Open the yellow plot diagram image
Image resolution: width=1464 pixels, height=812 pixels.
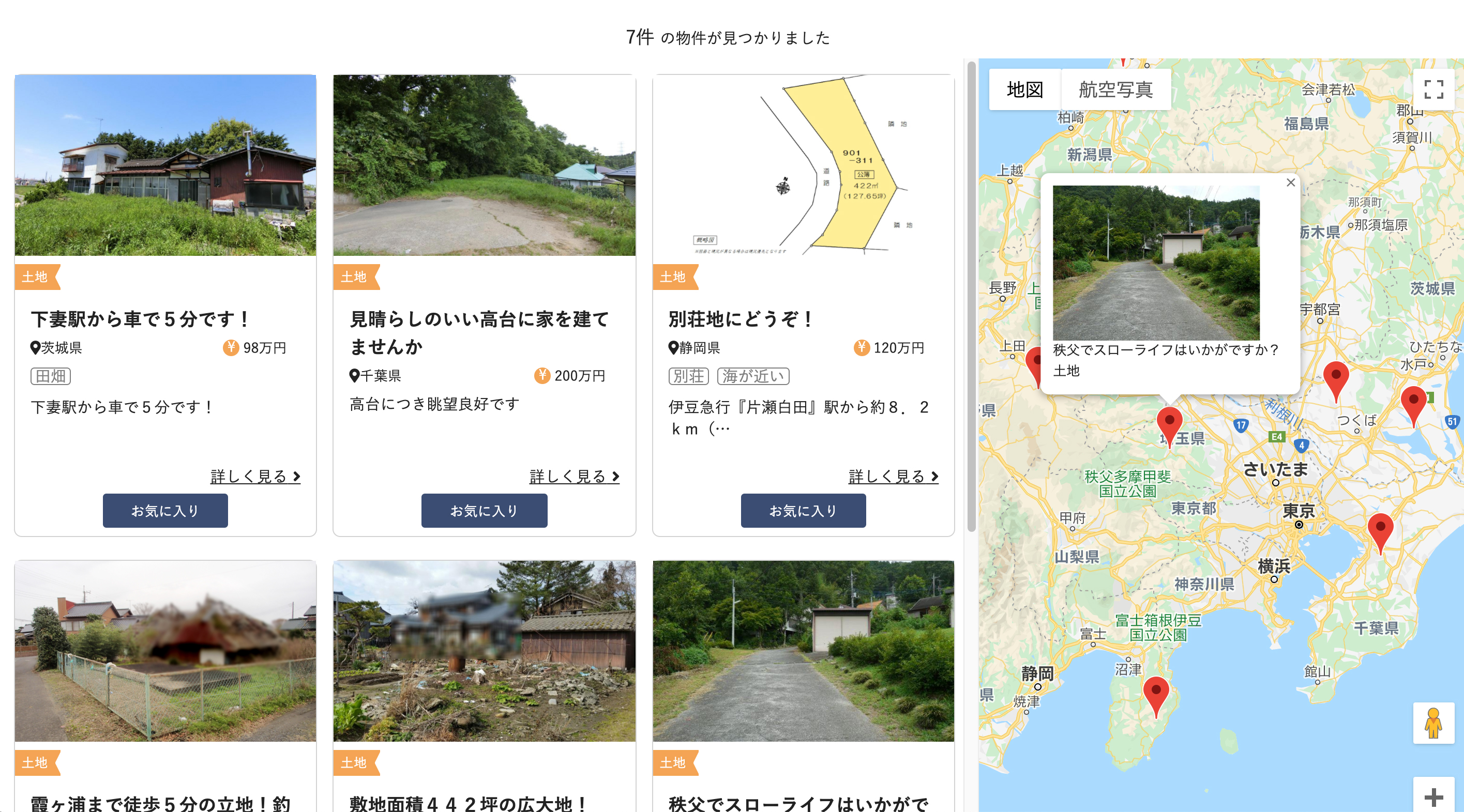tap(804, 165)
